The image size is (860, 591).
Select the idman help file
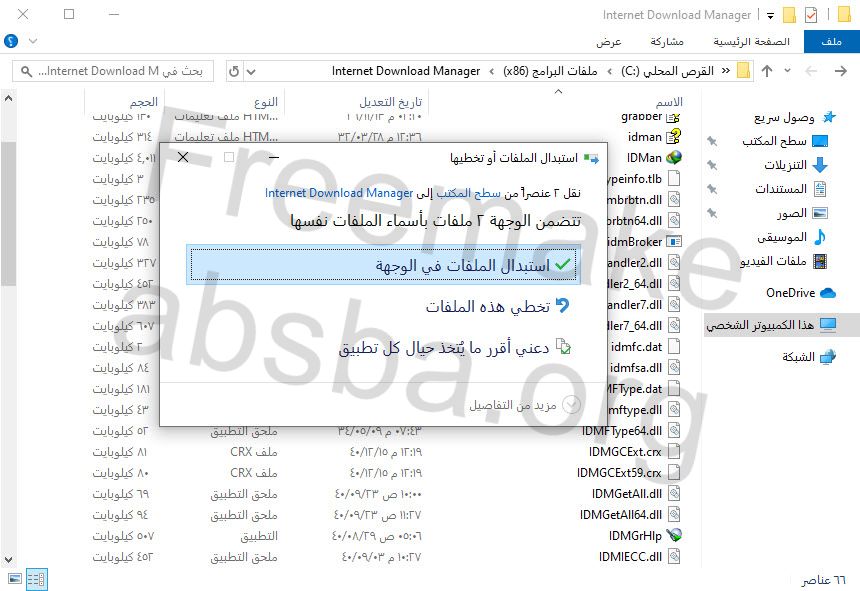pyautogui.click(x=654, y=137)
